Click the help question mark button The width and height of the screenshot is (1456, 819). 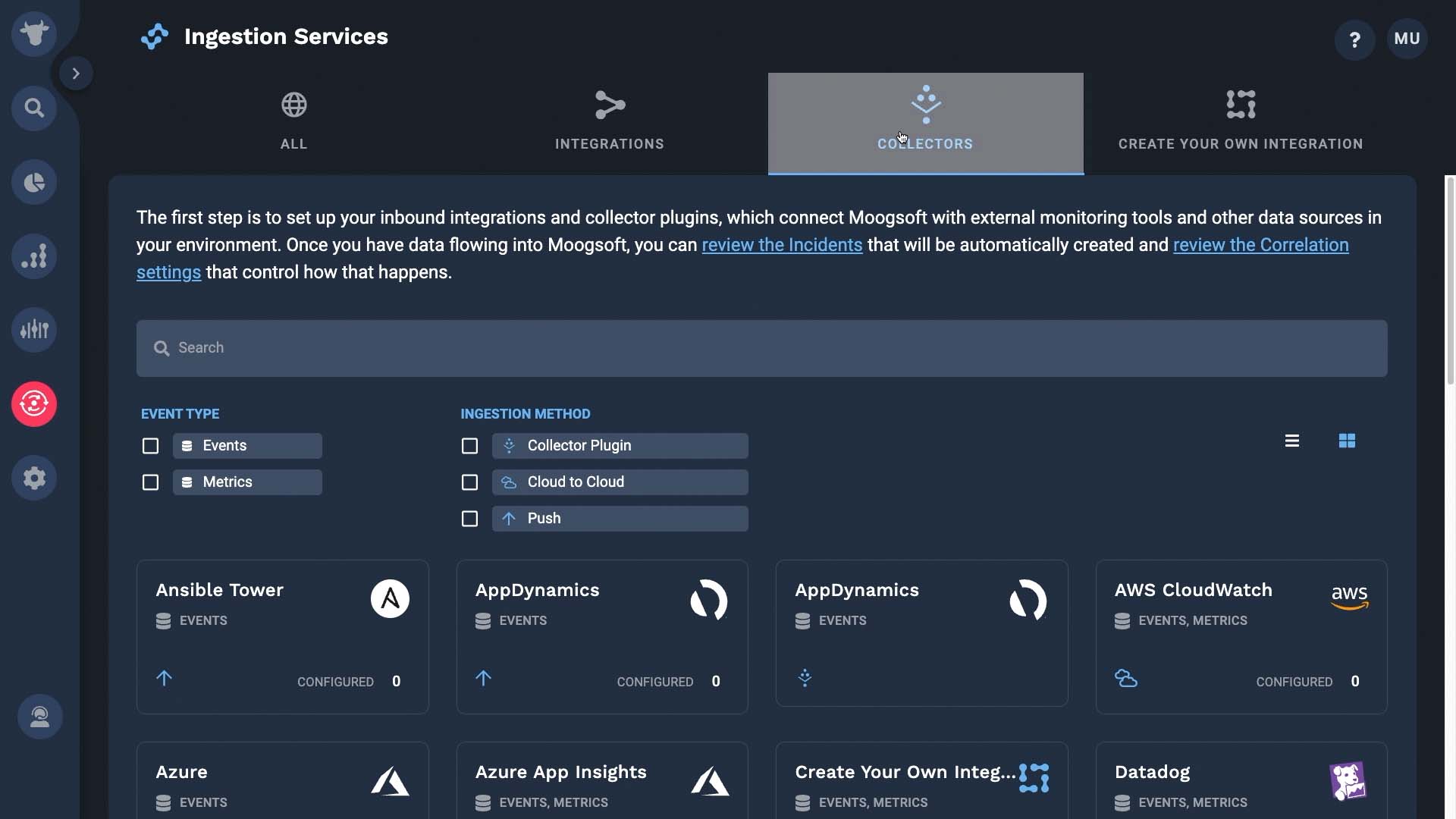click(x=1354, y=39)
